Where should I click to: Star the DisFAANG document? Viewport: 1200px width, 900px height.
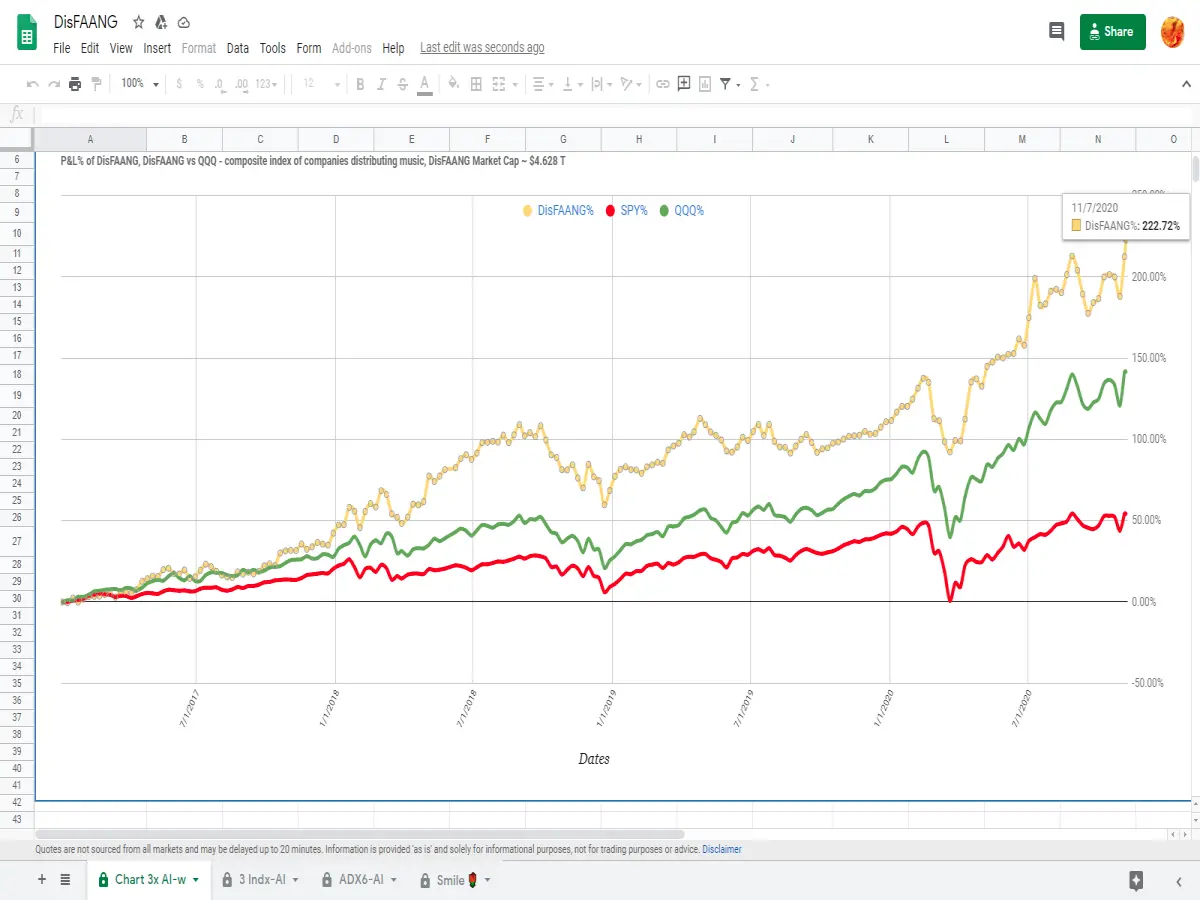point(139,22)
